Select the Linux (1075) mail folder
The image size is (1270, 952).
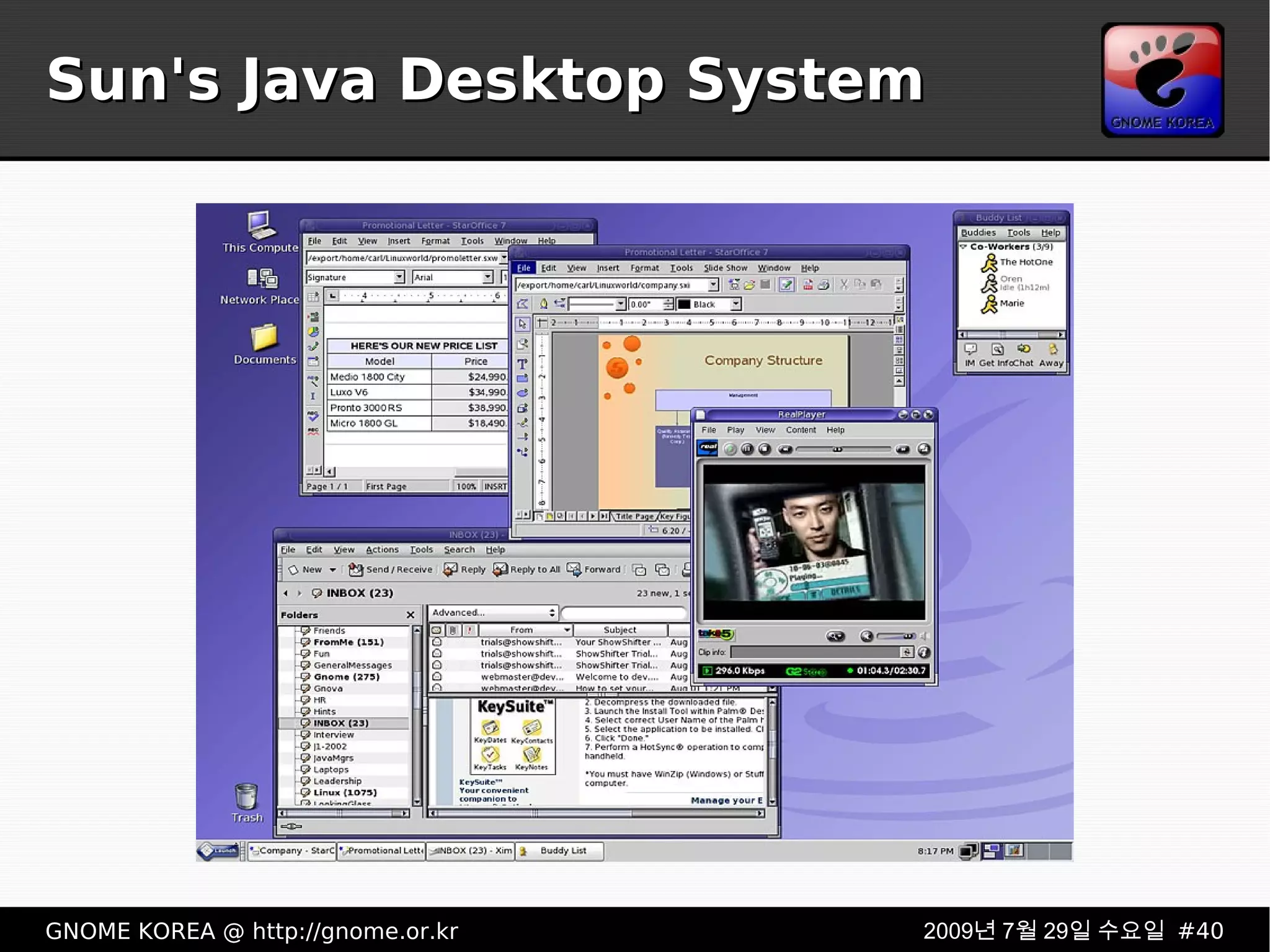(x=345, y=793)
